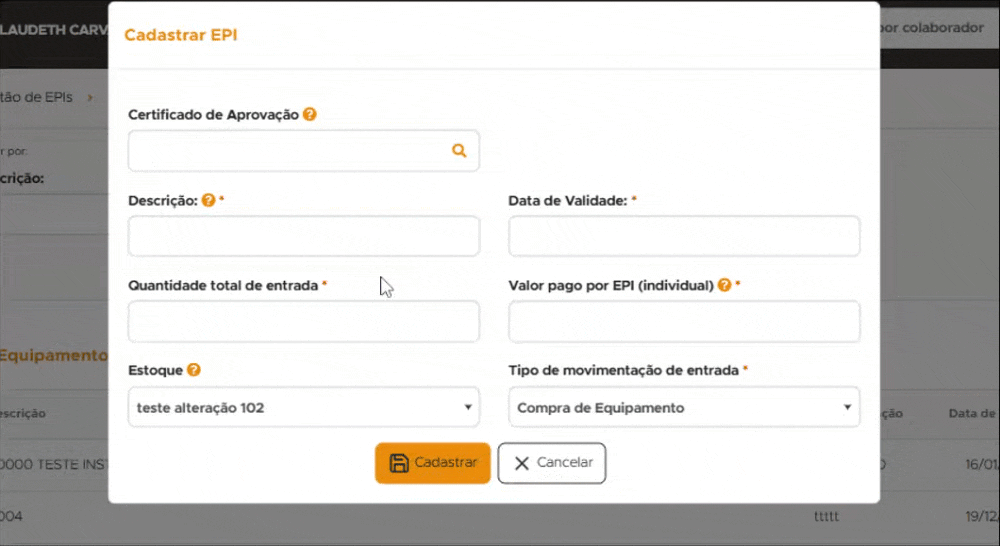This screenshot has width=1000, height=546.
Task: Click the 'ttttt' cell in the table
Action: 830,516
